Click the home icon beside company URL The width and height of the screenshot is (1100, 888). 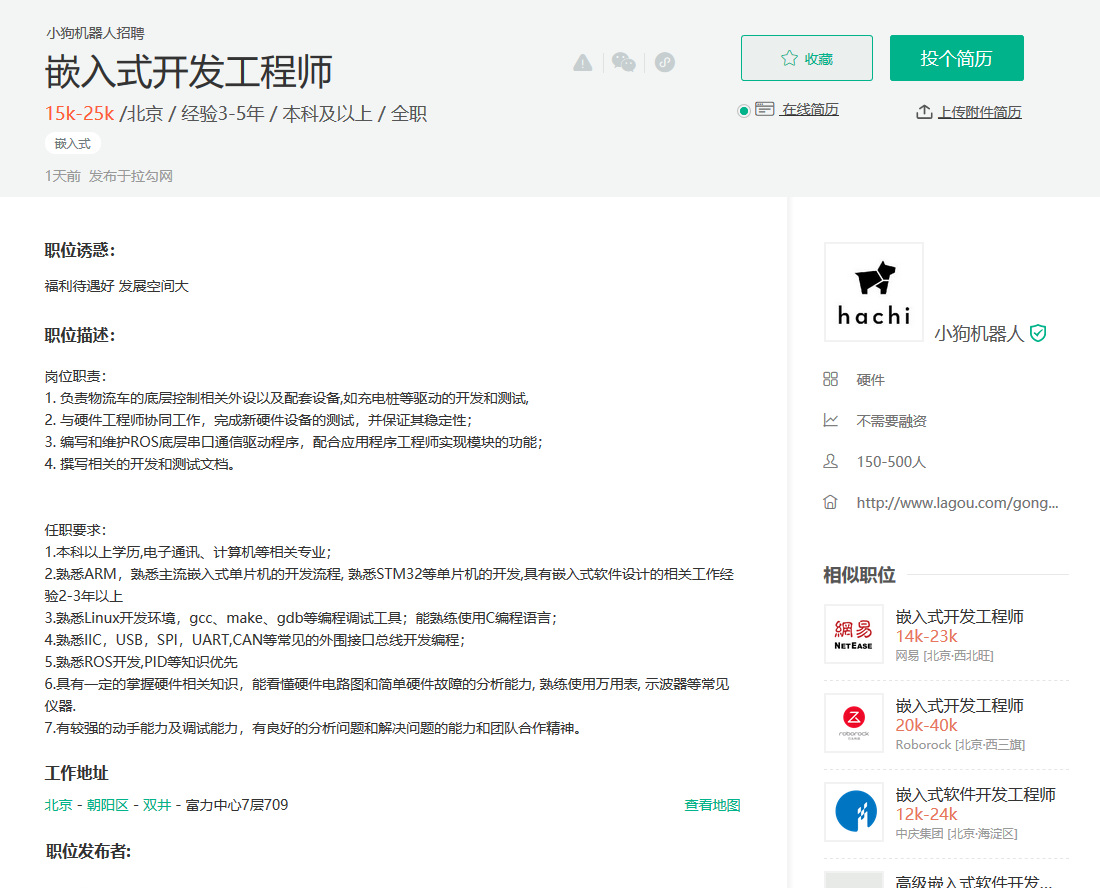coord(831,502)
